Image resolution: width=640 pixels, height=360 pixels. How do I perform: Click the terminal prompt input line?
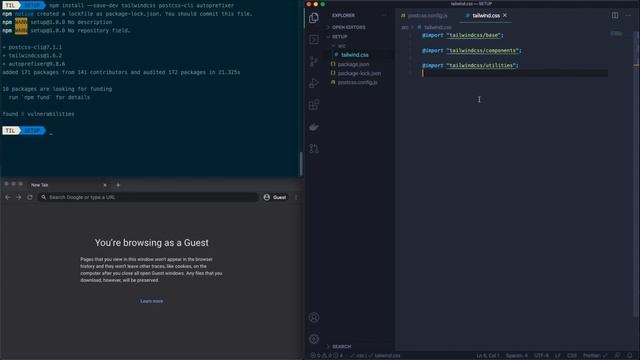pyautogui.click(x=151, y=131)
